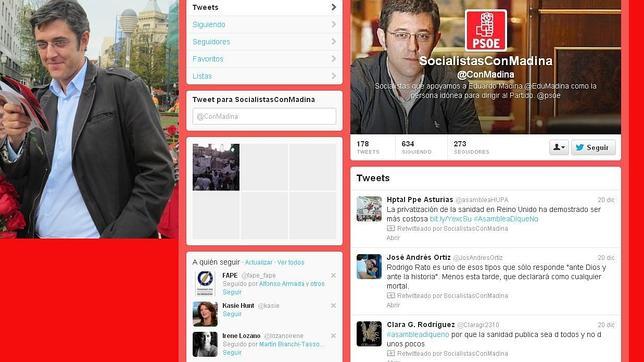Click José Andrés Ortiz avatar

[x=369, y=267]
